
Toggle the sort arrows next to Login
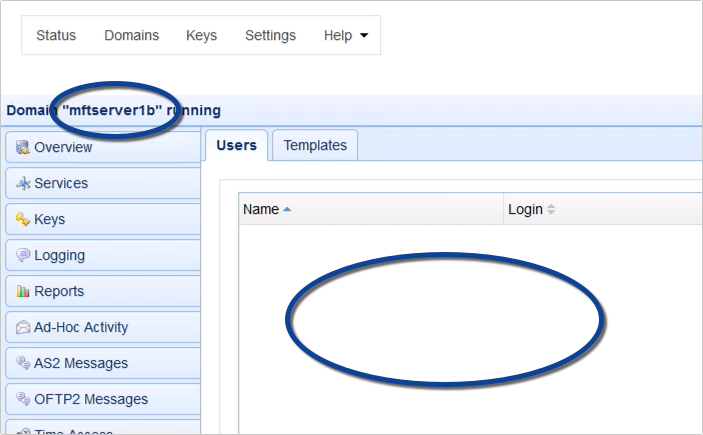[551, 210]
